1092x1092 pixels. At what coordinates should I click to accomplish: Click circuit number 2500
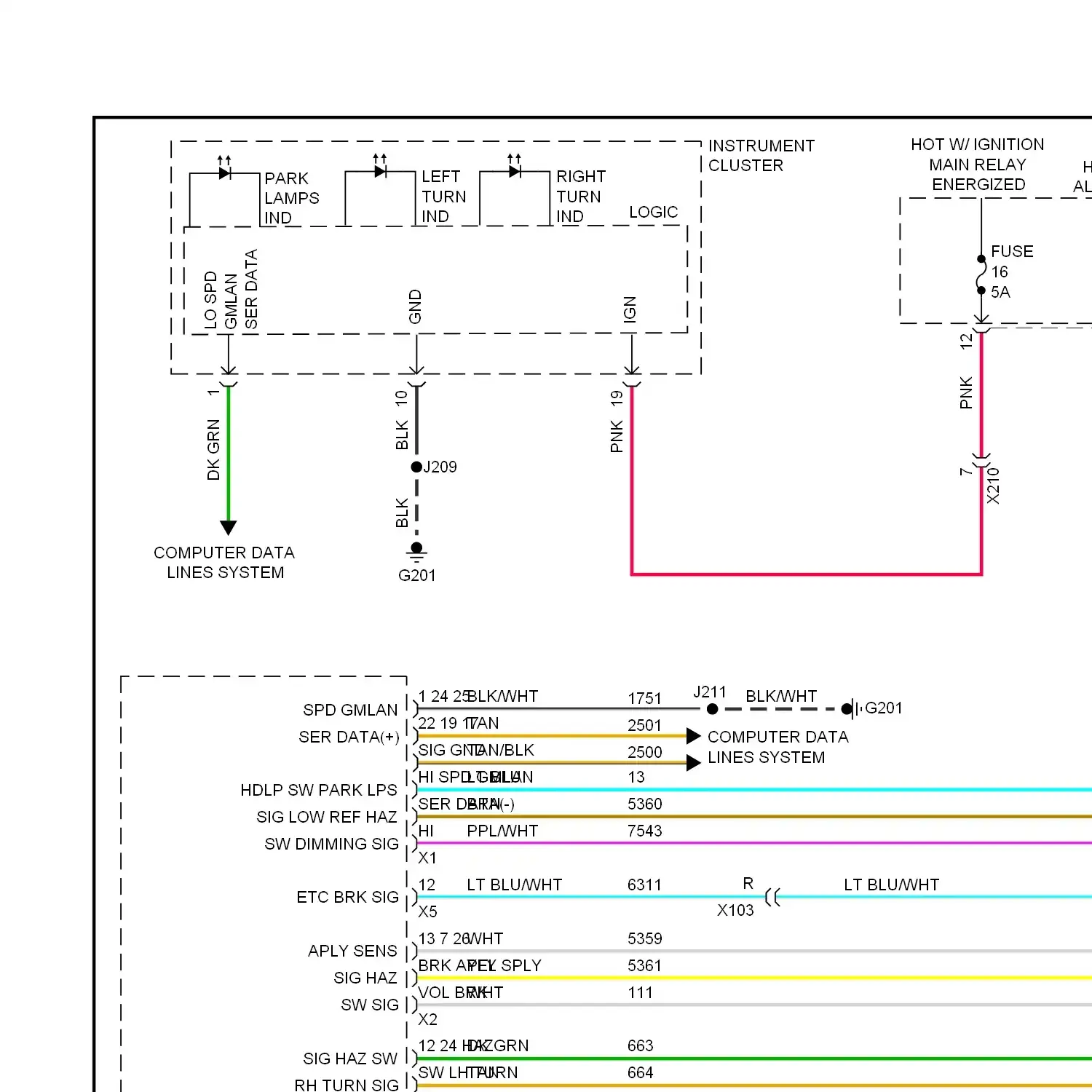pos(645,752)
